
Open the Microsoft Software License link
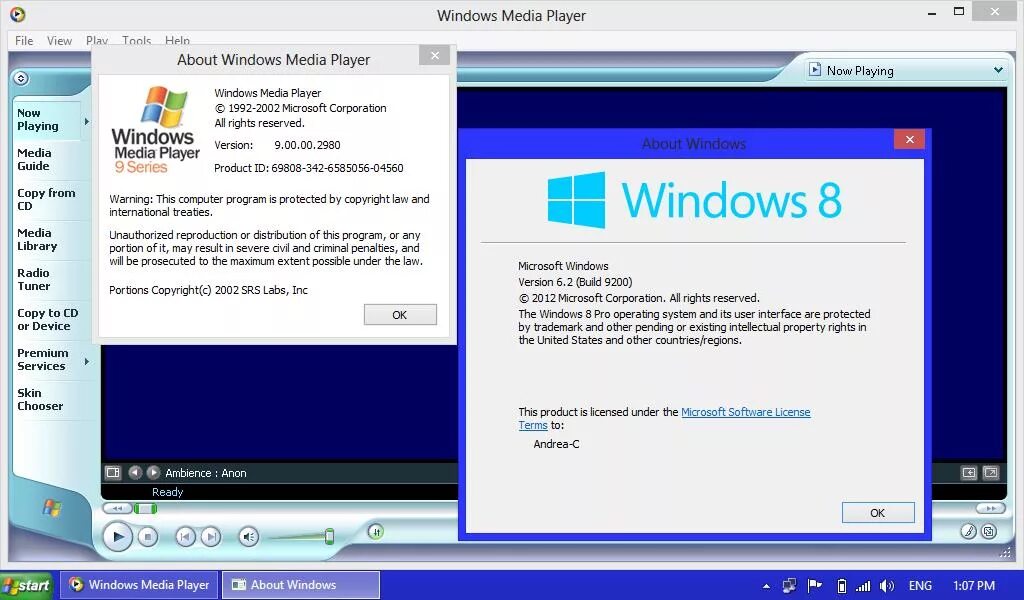pos(746,412)
